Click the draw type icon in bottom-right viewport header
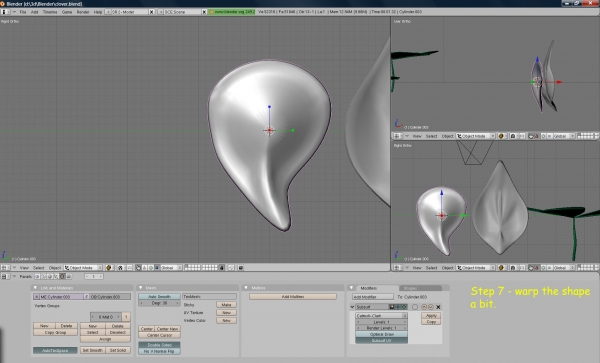This screenshot has height=363, width=600. [501, 268]
